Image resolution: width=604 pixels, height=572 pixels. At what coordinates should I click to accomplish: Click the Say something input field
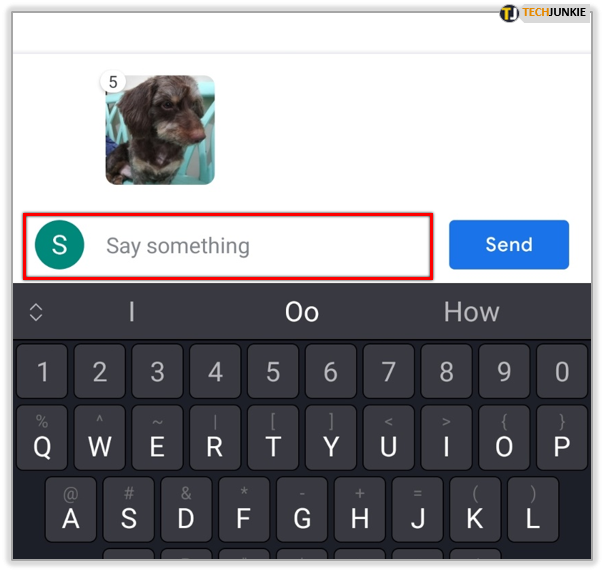(x=228, y=246)
